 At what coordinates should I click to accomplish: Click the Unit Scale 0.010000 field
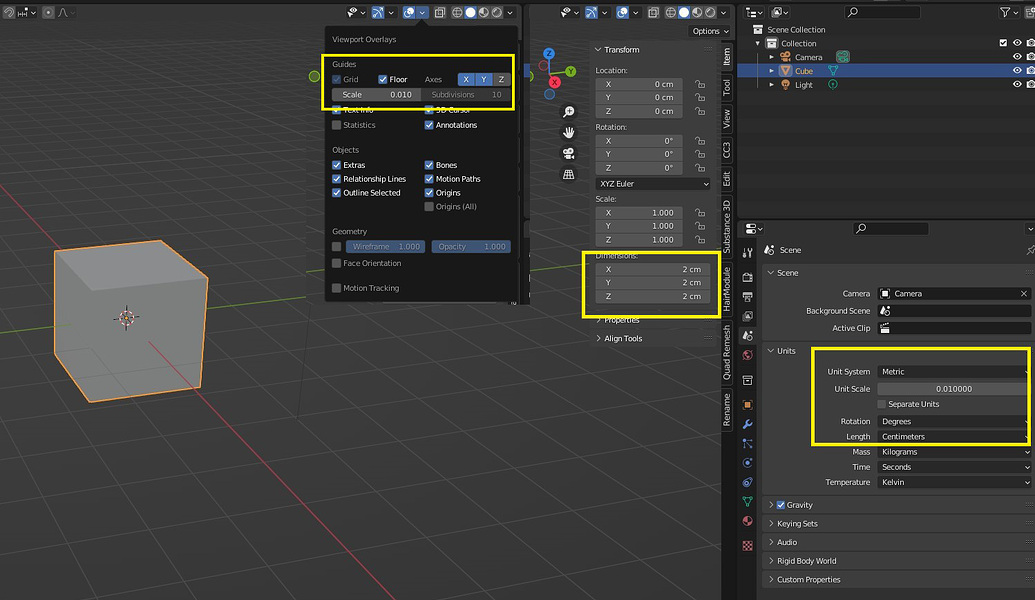pyautogui.click(x=953, y=389)
